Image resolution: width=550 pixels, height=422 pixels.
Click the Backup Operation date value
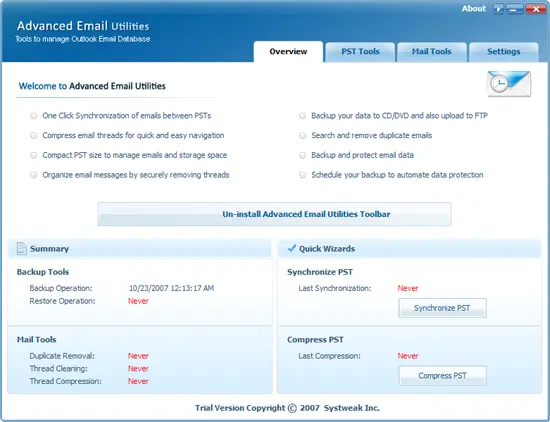tap(172, 288)
